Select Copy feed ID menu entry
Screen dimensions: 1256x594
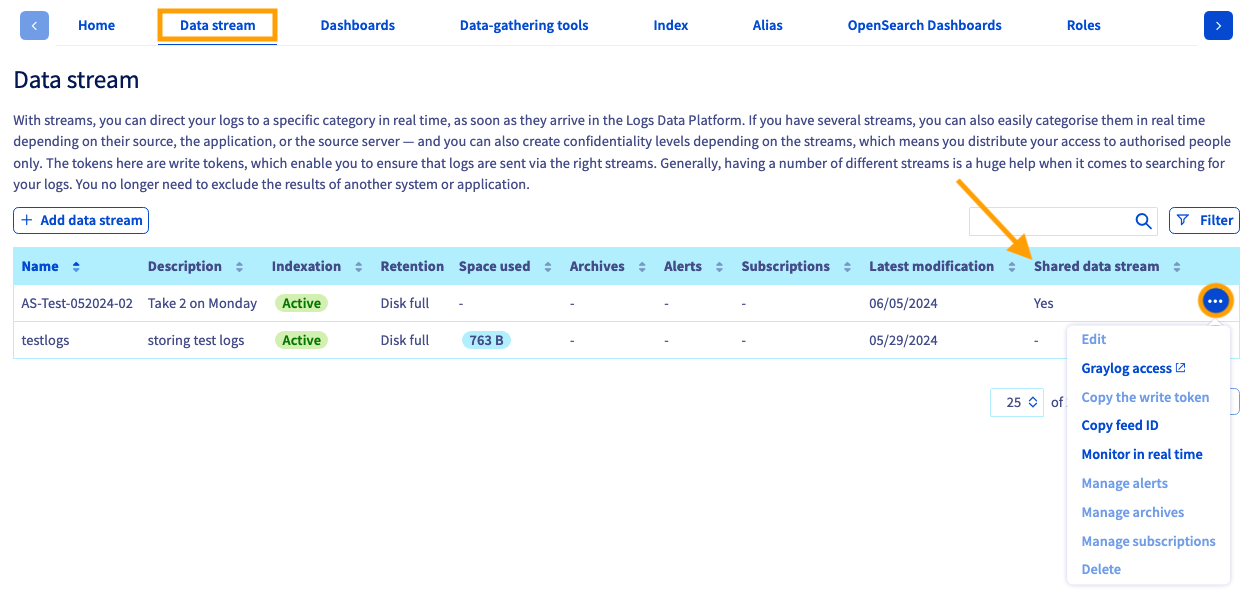click(1120, 425)
